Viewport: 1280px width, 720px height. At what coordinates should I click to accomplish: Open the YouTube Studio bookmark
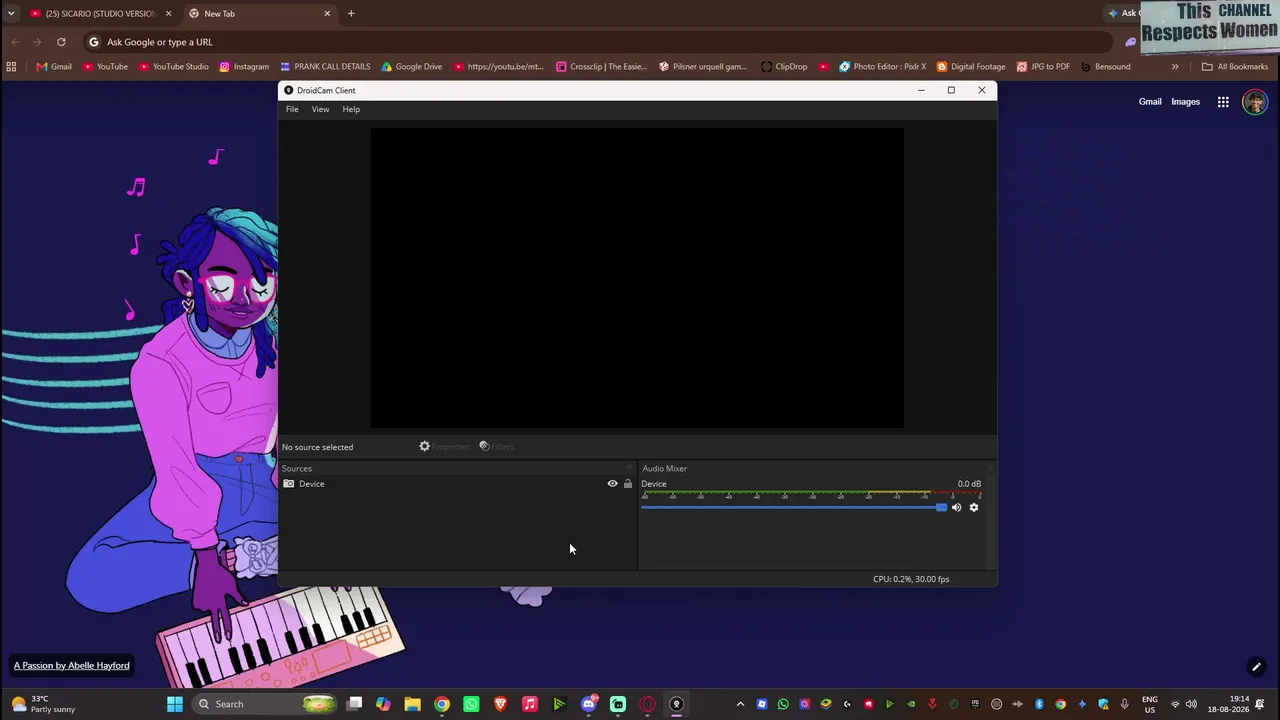[174, 67]
